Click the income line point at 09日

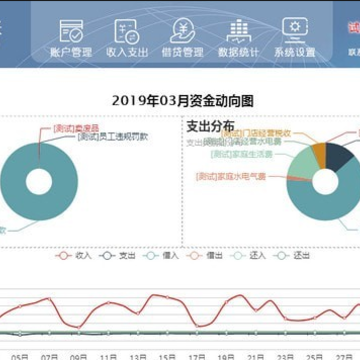(79, 328)
